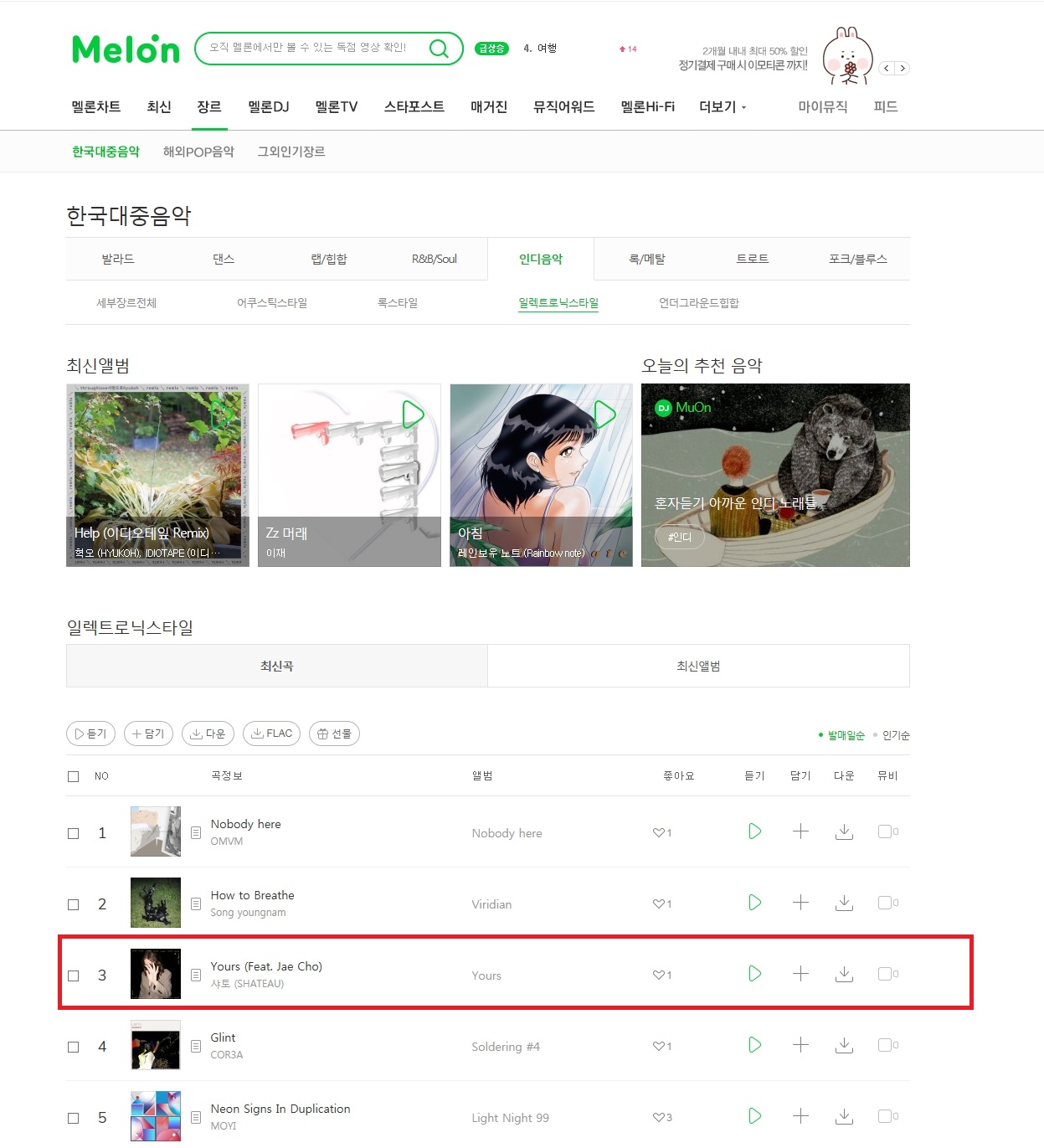Show next banner with right arrow

point(902,69)
